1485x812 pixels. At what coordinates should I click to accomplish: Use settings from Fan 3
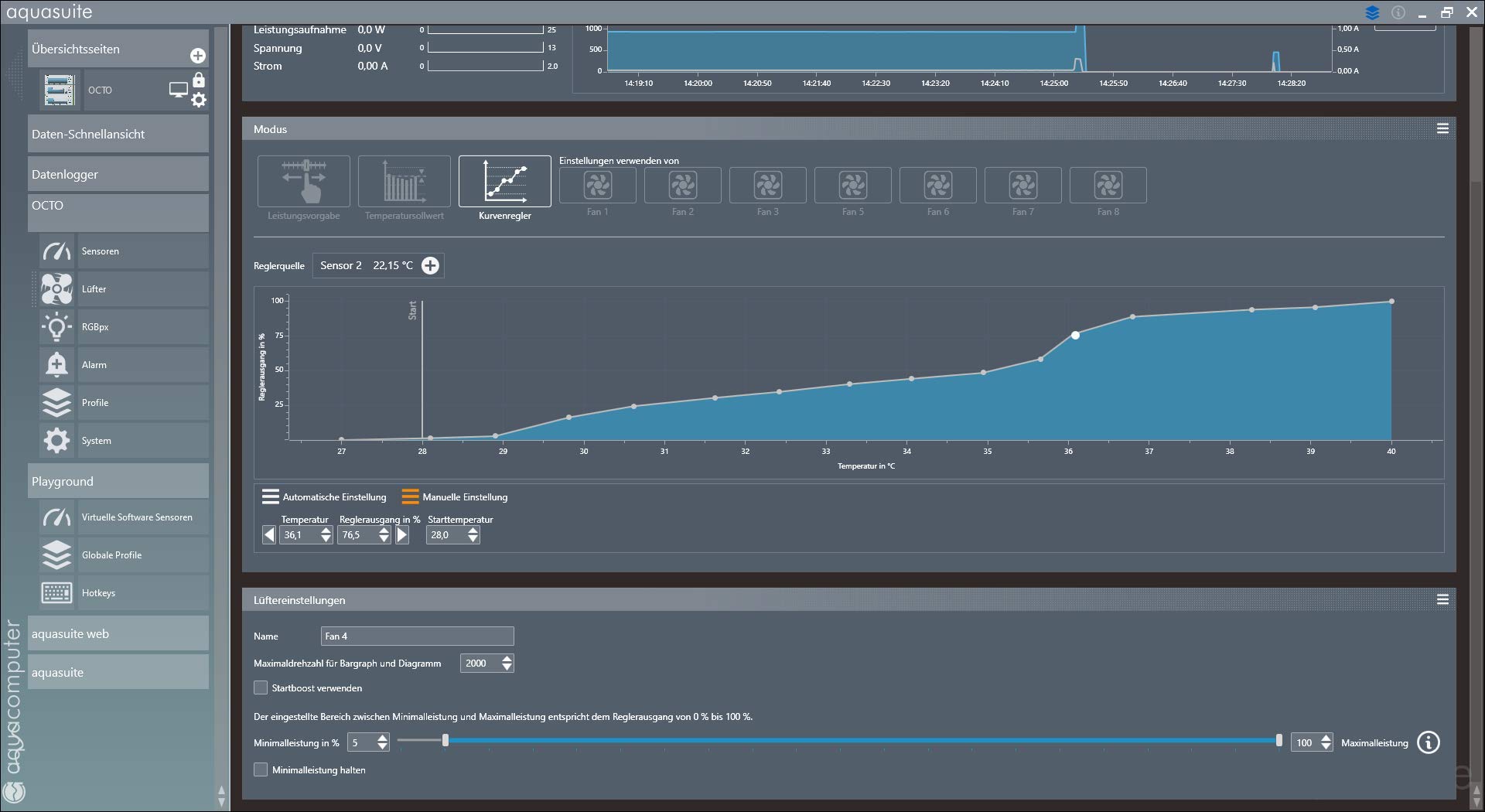click(767, 186)
